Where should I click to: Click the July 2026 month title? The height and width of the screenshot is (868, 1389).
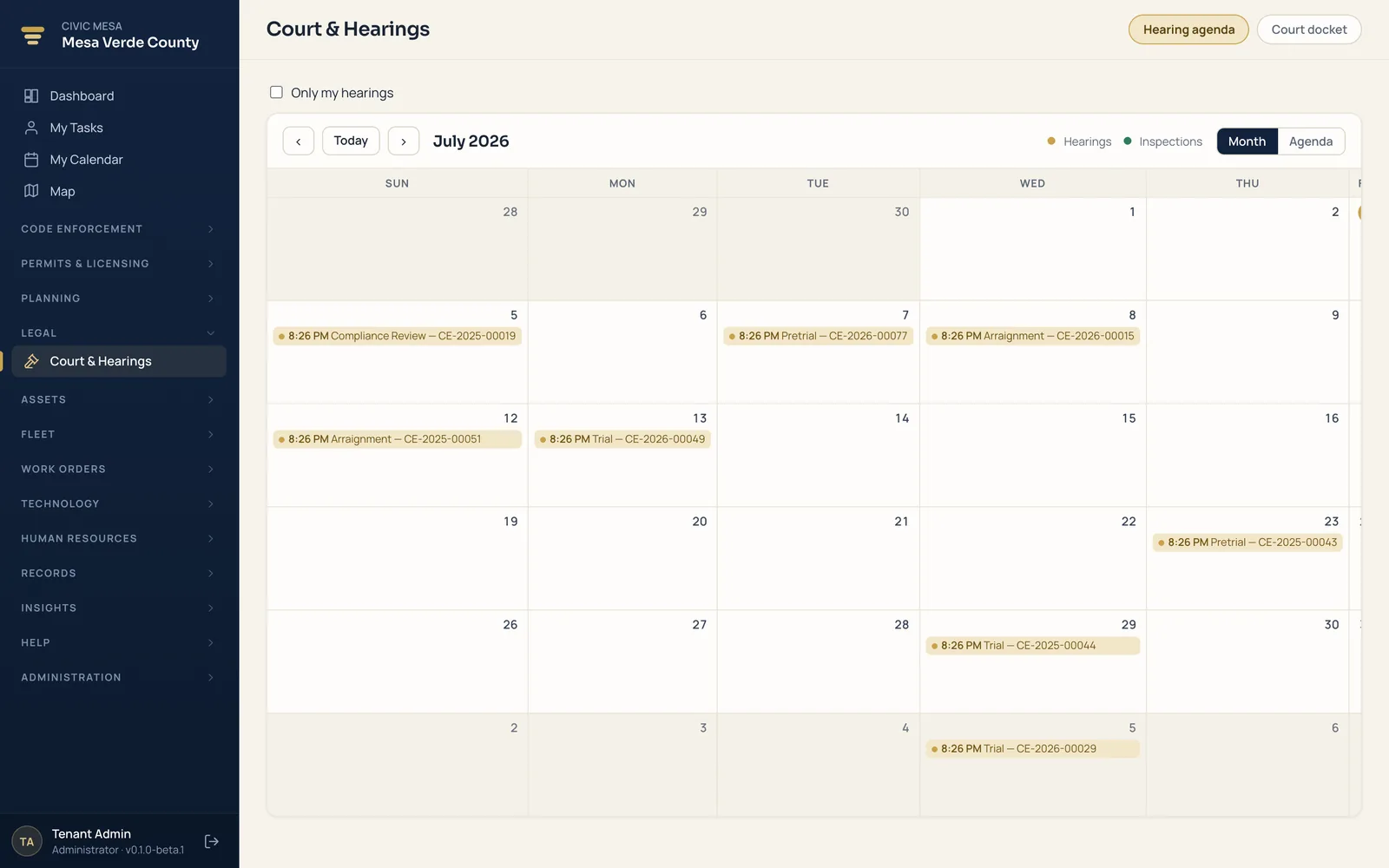click(x=471, y=141)
